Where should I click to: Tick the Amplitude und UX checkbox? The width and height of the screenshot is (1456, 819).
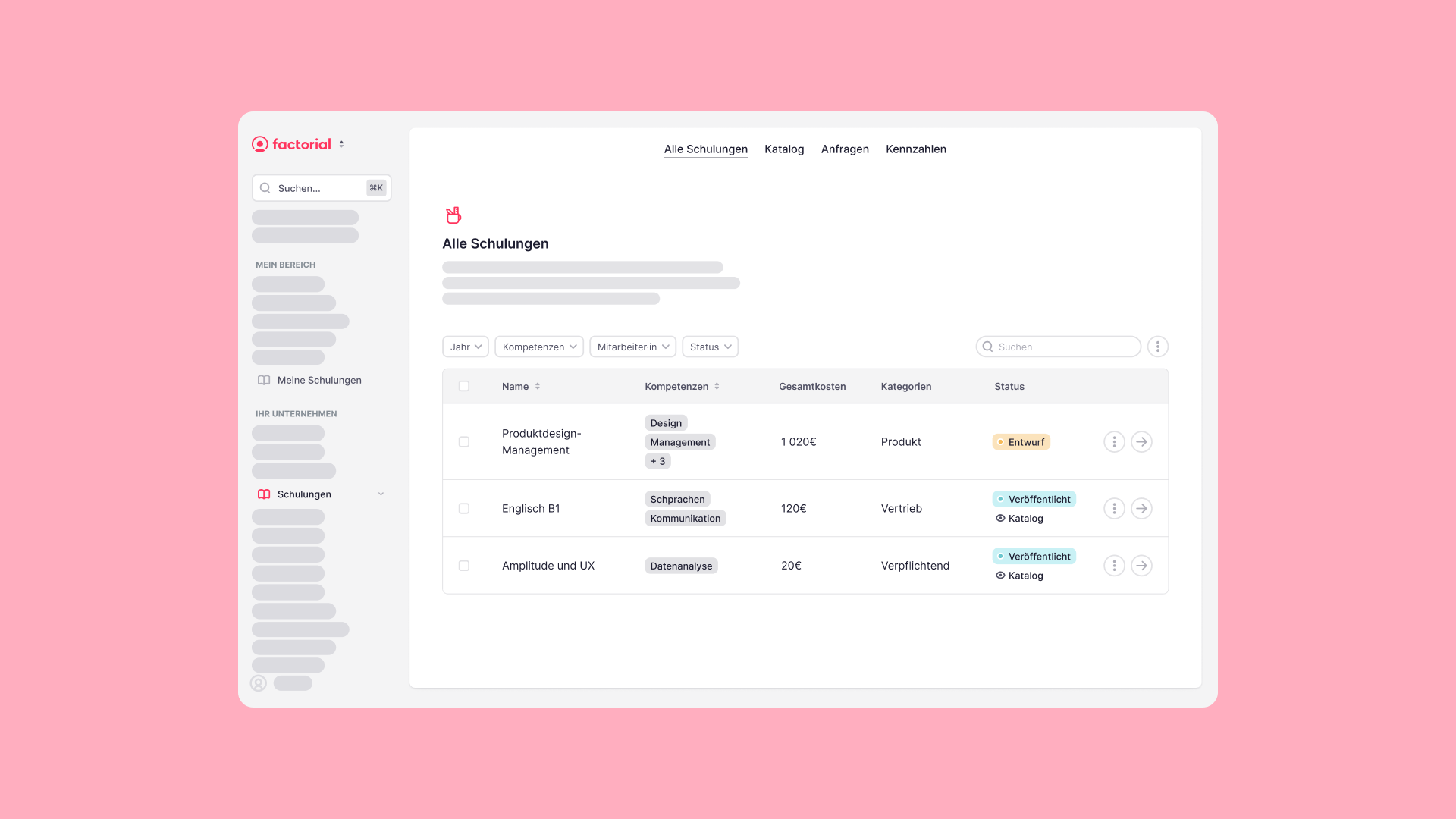click(464, 566)
